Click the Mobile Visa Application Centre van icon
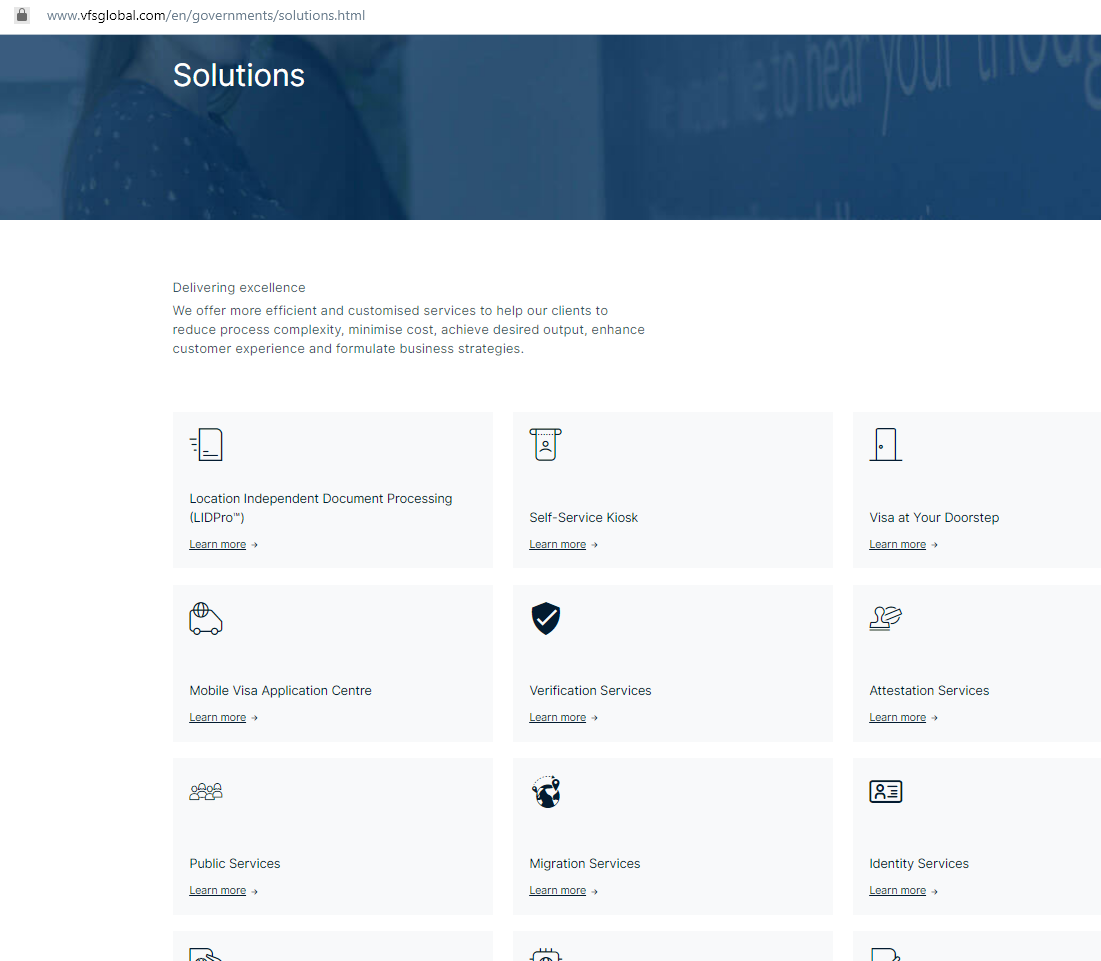Screen dimensions: 1101x961 (206, 618)
